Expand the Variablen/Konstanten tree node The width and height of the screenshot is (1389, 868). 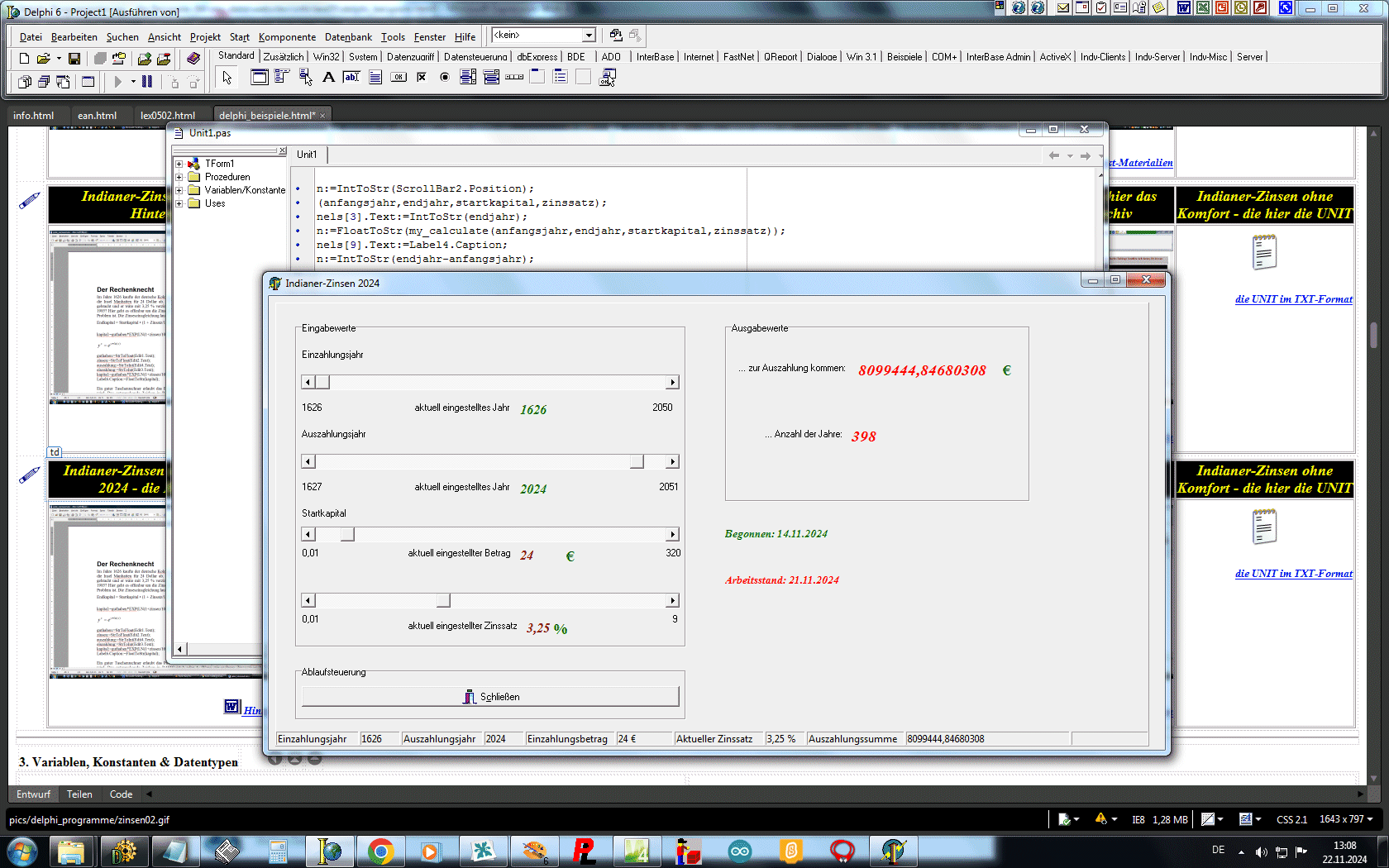pyautogui.click(x=179, y=190)
